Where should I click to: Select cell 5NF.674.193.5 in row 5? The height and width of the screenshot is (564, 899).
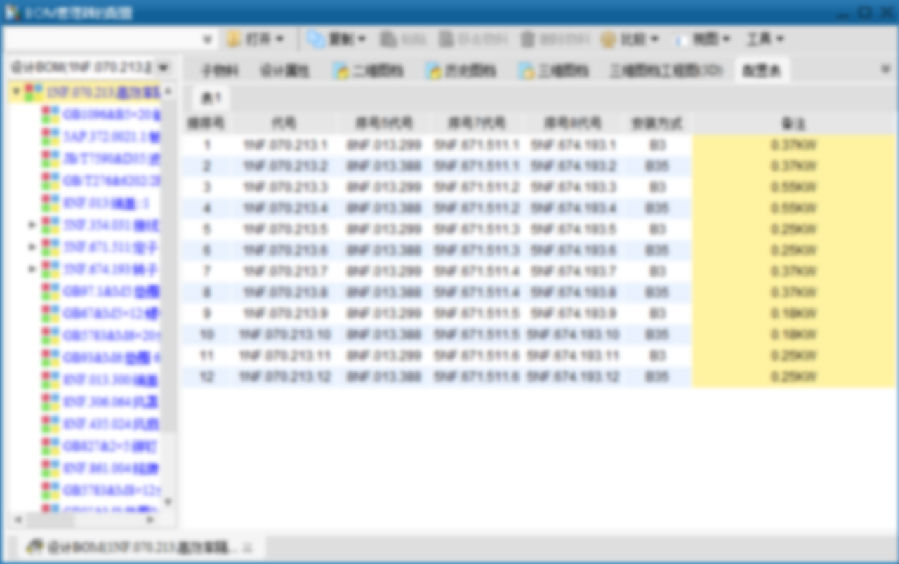[573, 229]
